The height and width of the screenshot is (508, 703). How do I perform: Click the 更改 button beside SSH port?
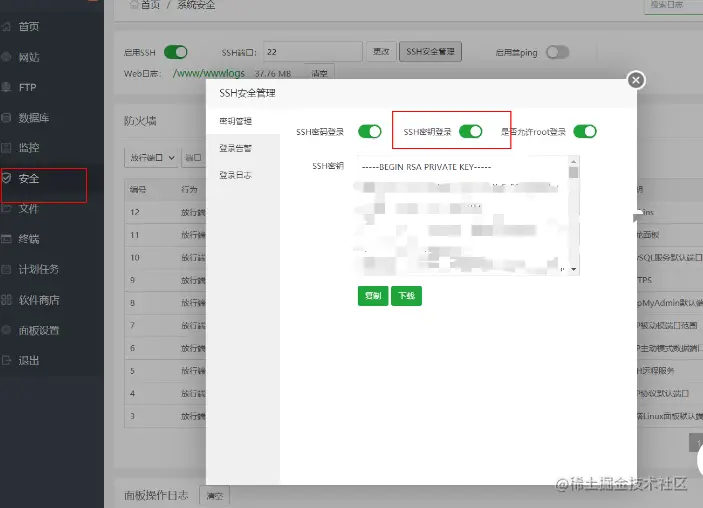tap(381, 52)
